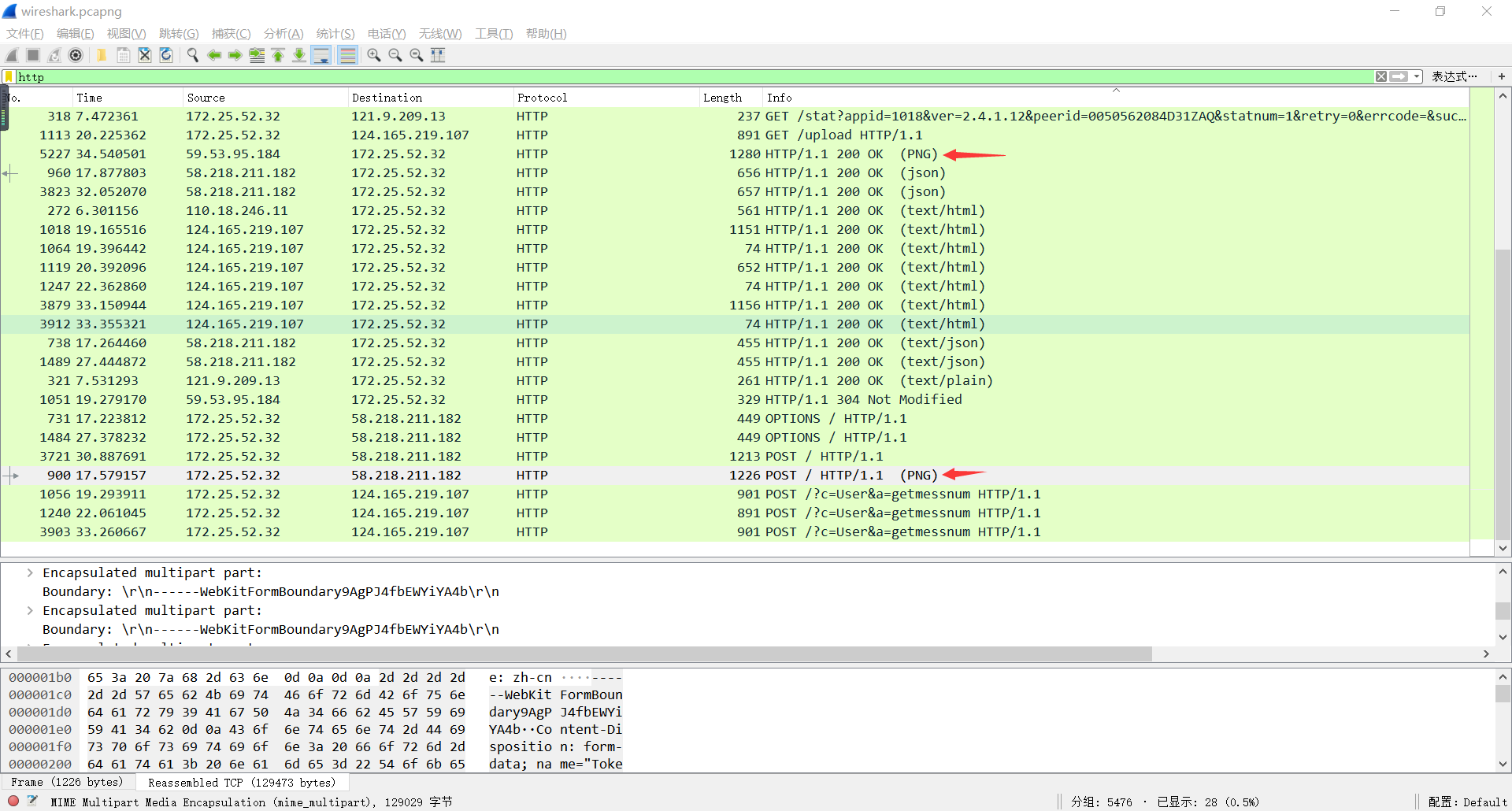
Task: Open the display filter history dropdown
Action: pos(1417,76)
